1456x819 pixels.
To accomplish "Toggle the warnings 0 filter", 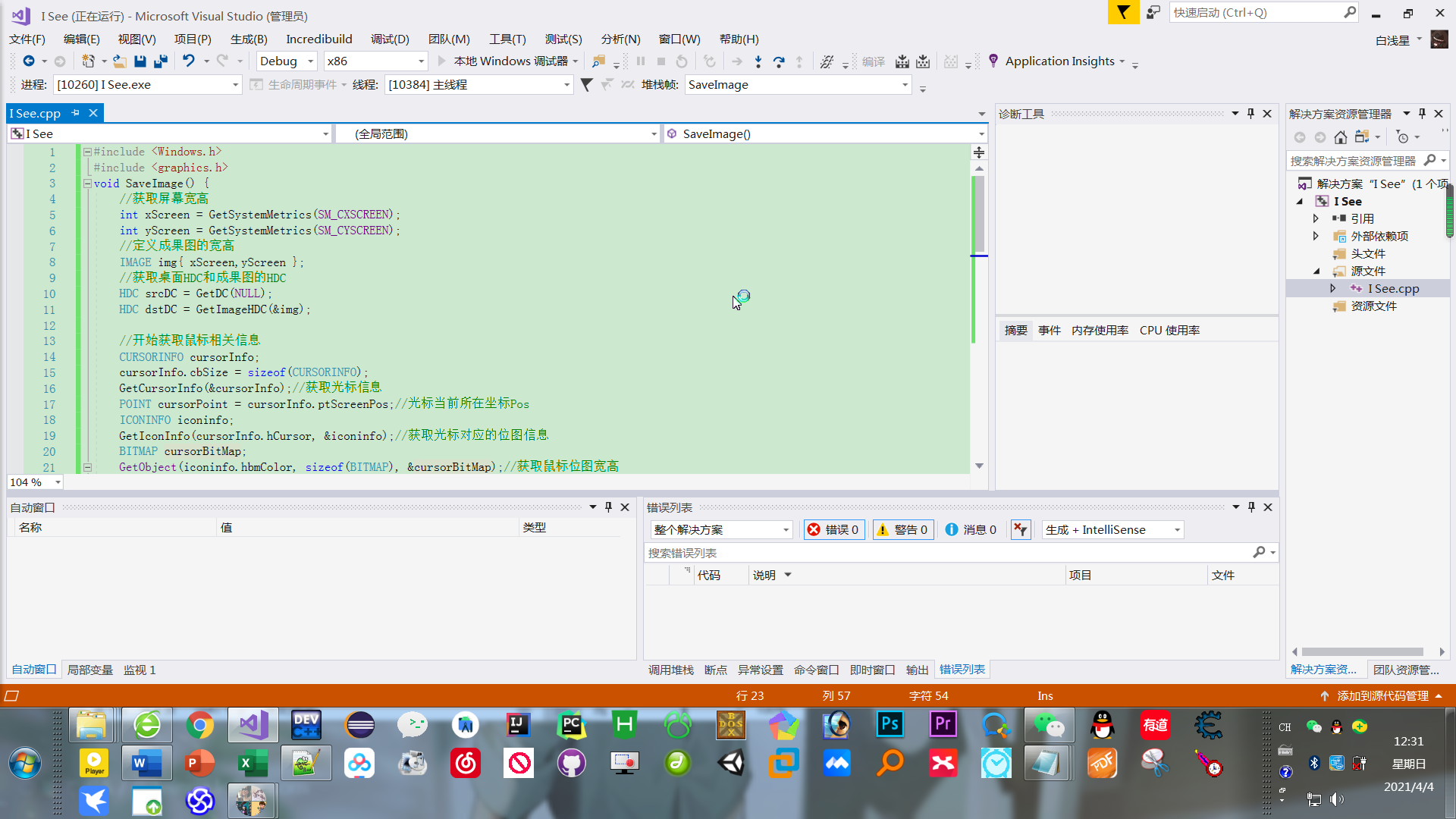I will (902, 530).
